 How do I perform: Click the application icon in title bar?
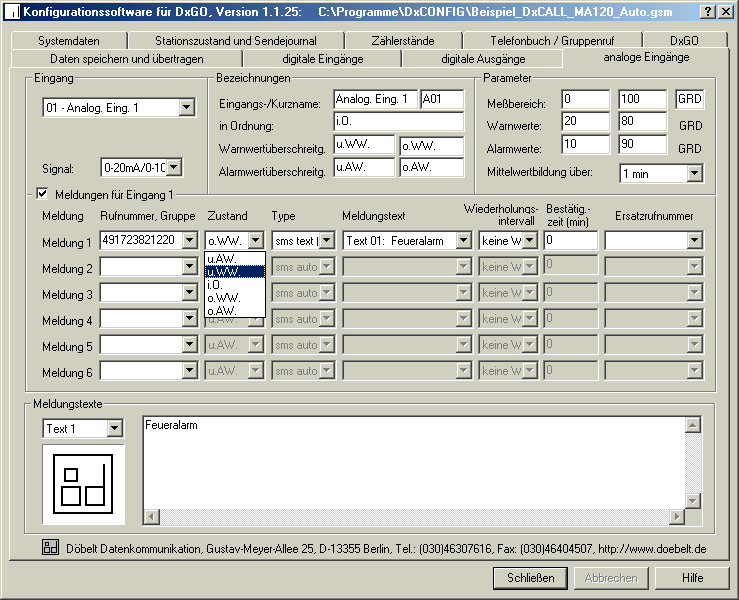14,10
